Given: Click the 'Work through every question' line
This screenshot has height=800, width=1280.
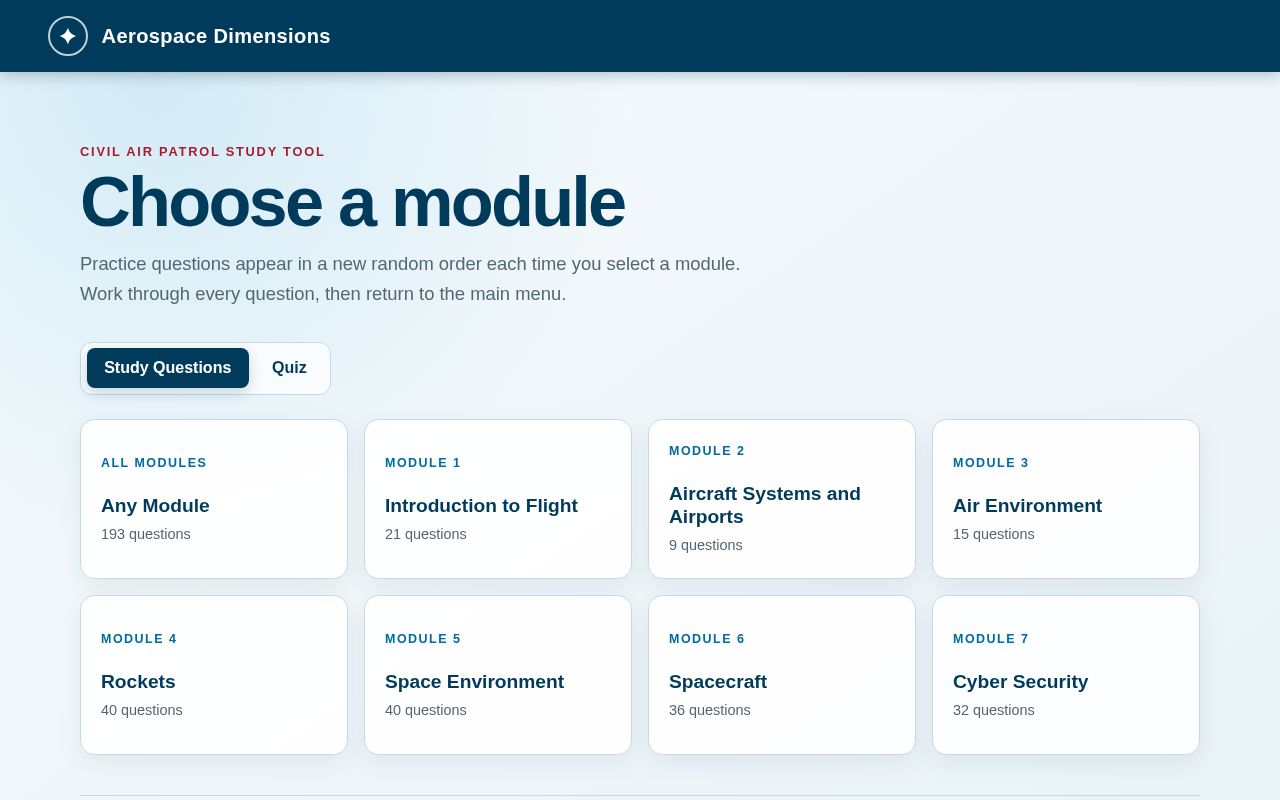Looking at the screenshot, I should coord(323,294).
